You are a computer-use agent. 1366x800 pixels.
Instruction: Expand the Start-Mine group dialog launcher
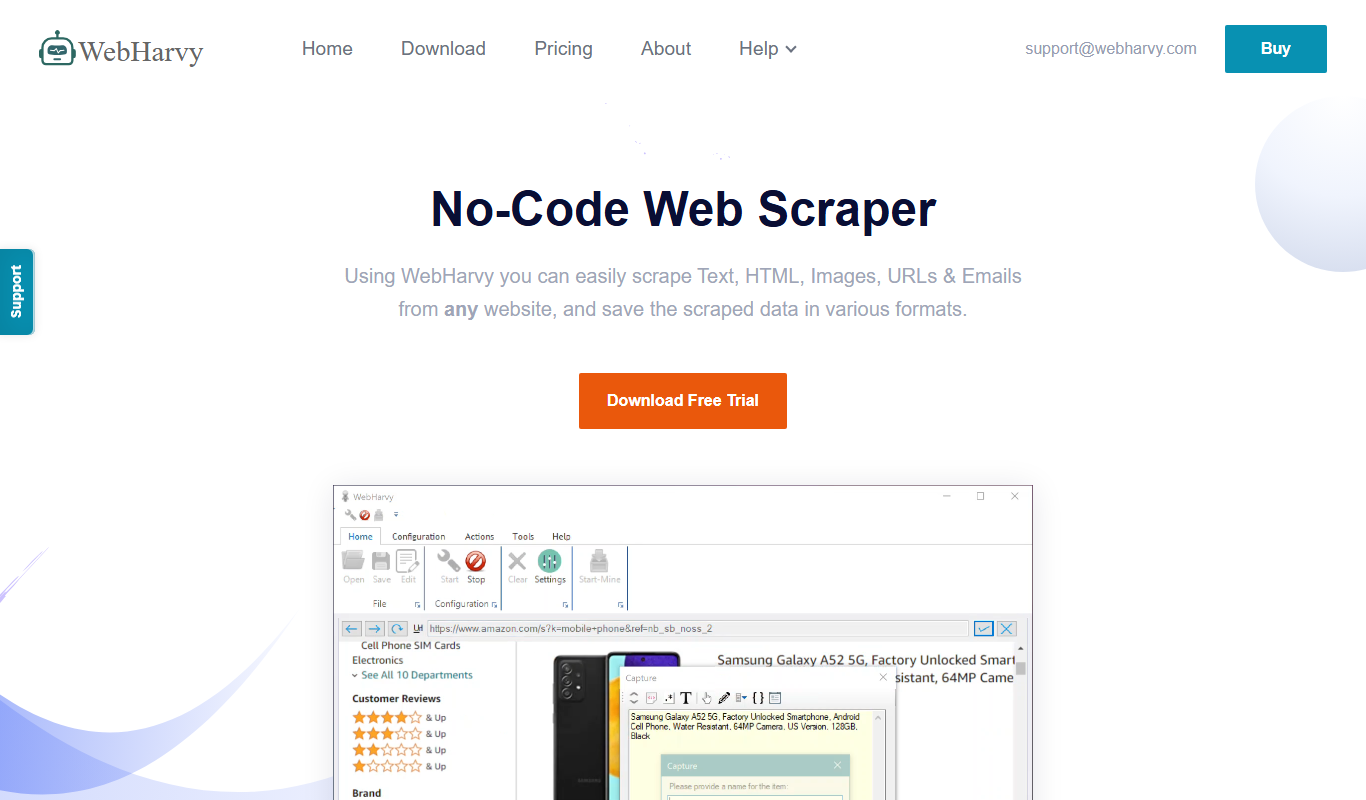[x=620, y=605]
